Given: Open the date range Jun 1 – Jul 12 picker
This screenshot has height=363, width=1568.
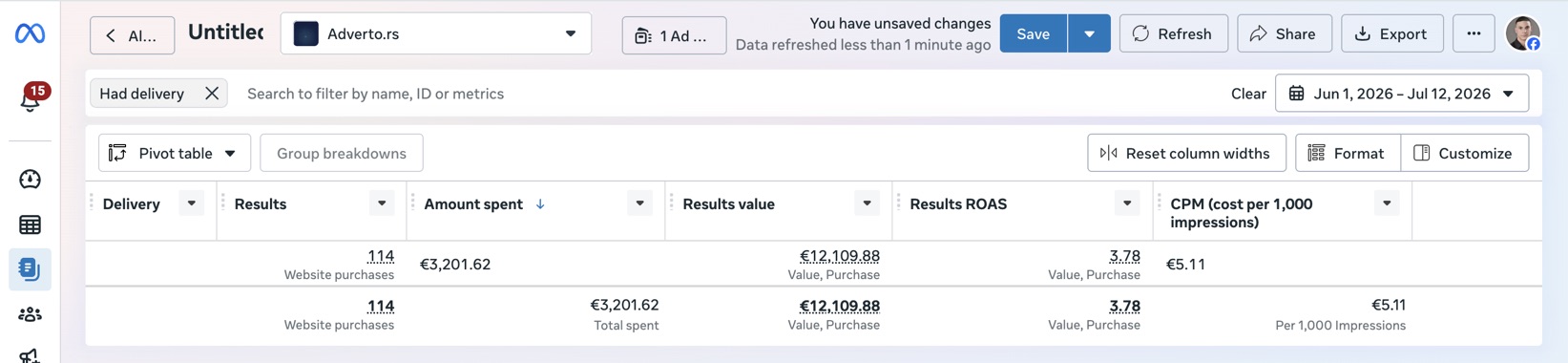Looking at the screenshot, I should (1401, 94).
